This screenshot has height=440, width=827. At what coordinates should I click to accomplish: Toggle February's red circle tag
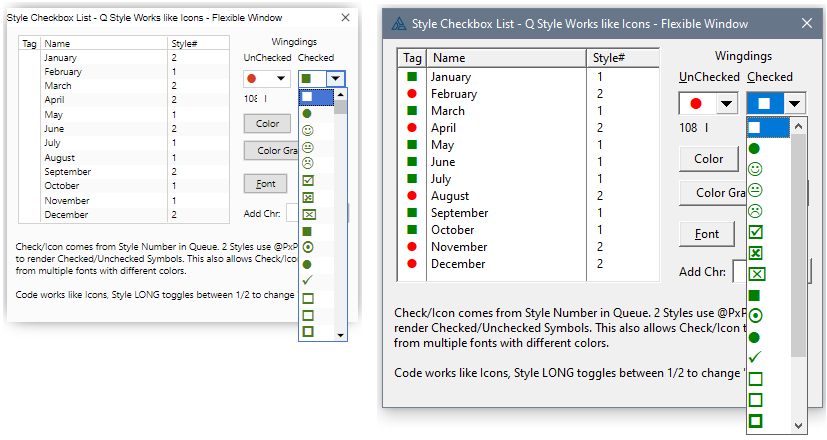411,94
